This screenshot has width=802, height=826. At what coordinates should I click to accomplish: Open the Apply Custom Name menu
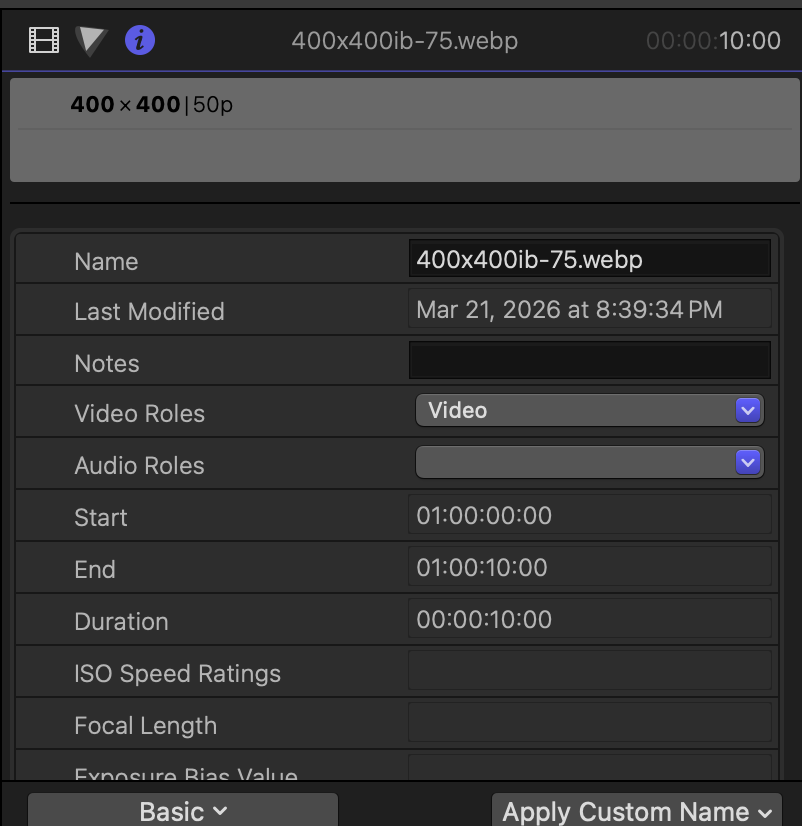637,811
